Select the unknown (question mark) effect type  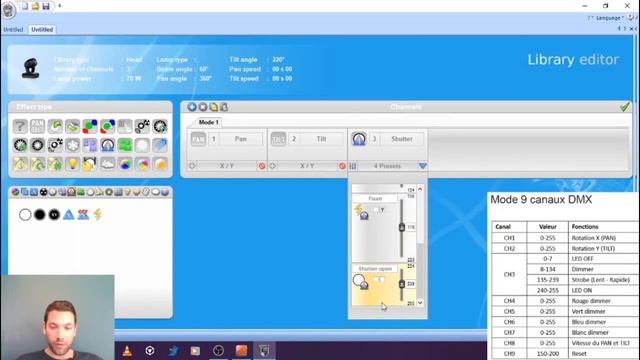(x=20, y=127)
